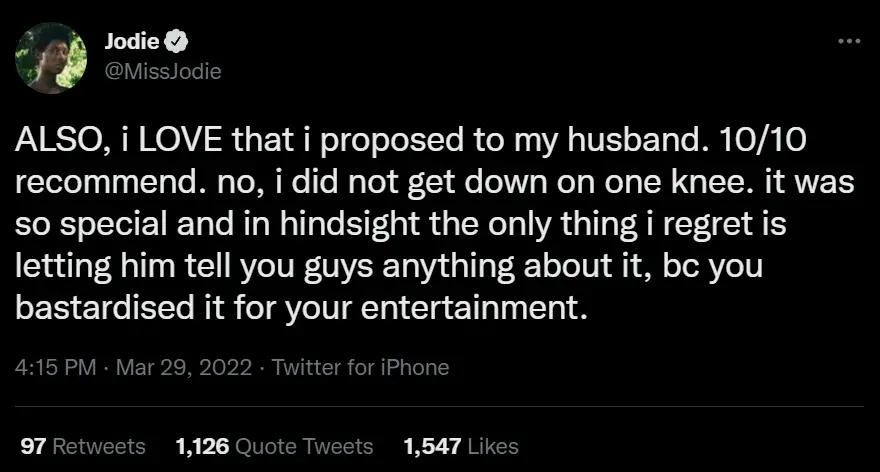
Task: Click the 1,126 quote count number
Action: tap(203, 446)
